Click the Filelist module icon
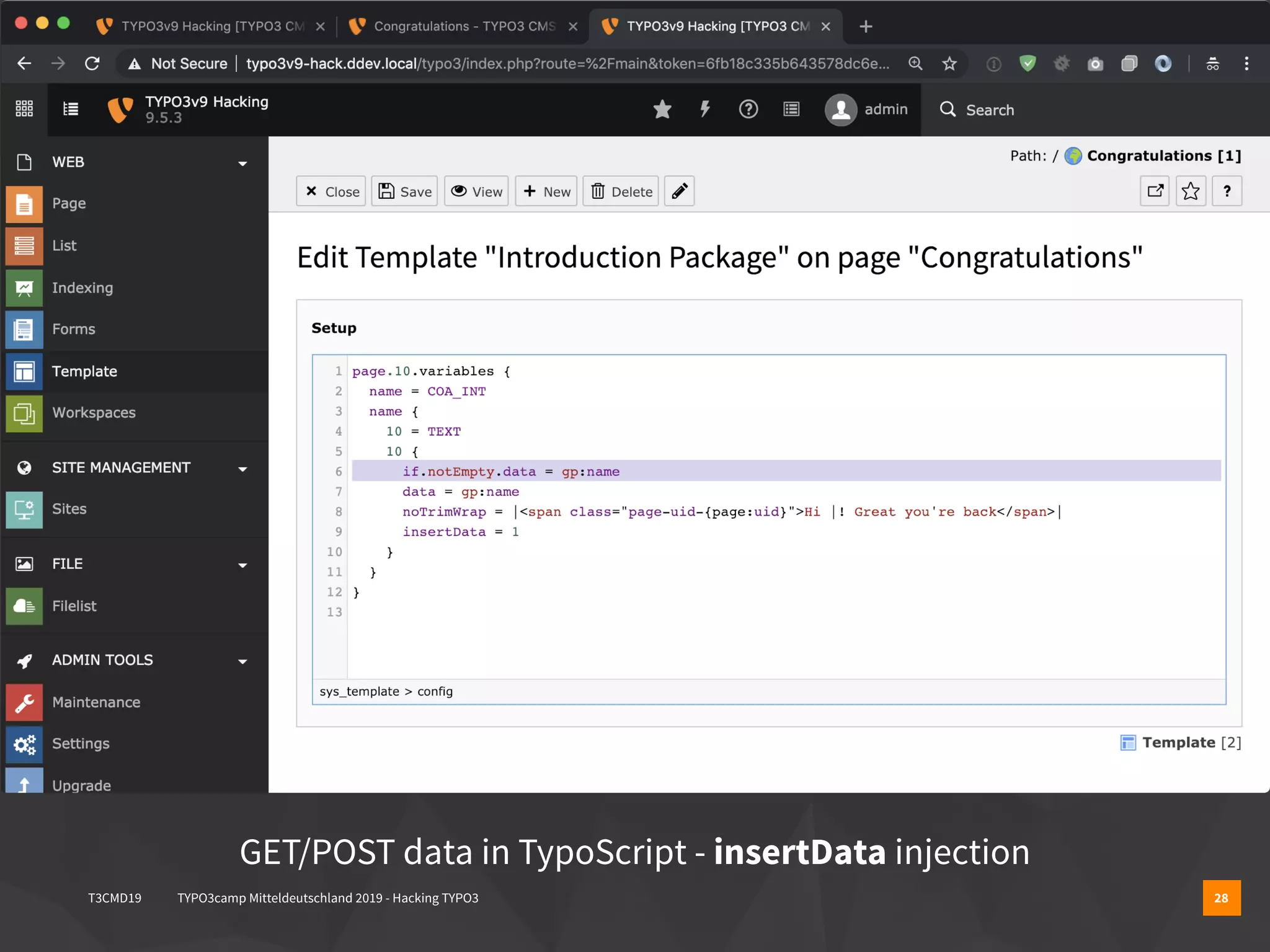The height and width of the screenshot is (952, 1270). tap(24, 606)
